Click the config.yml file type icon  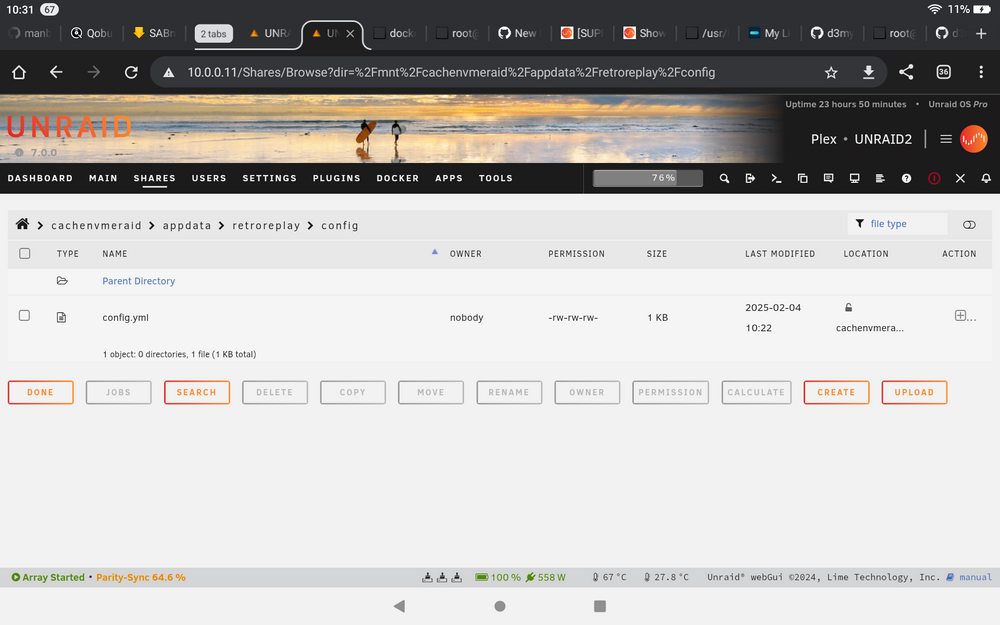tap(61, 317)
